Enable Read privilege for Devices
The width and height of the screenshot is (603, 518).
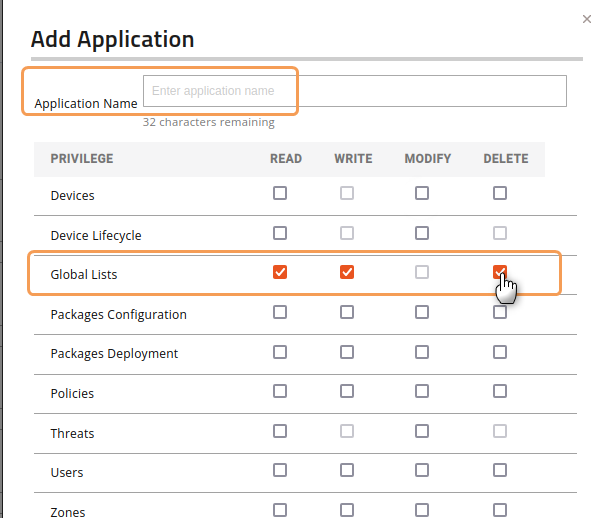pos(280,194)
